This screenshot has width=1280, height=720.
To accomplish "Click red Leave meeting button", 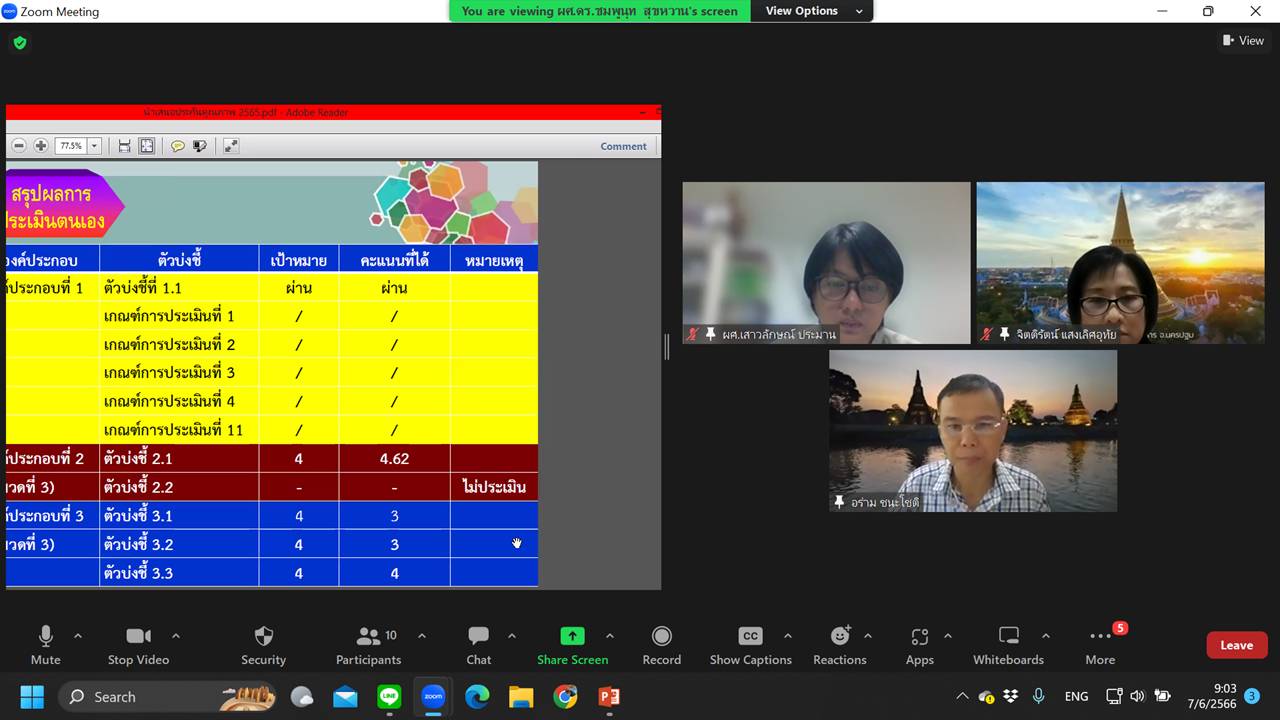I will [x=1237, y=645].
